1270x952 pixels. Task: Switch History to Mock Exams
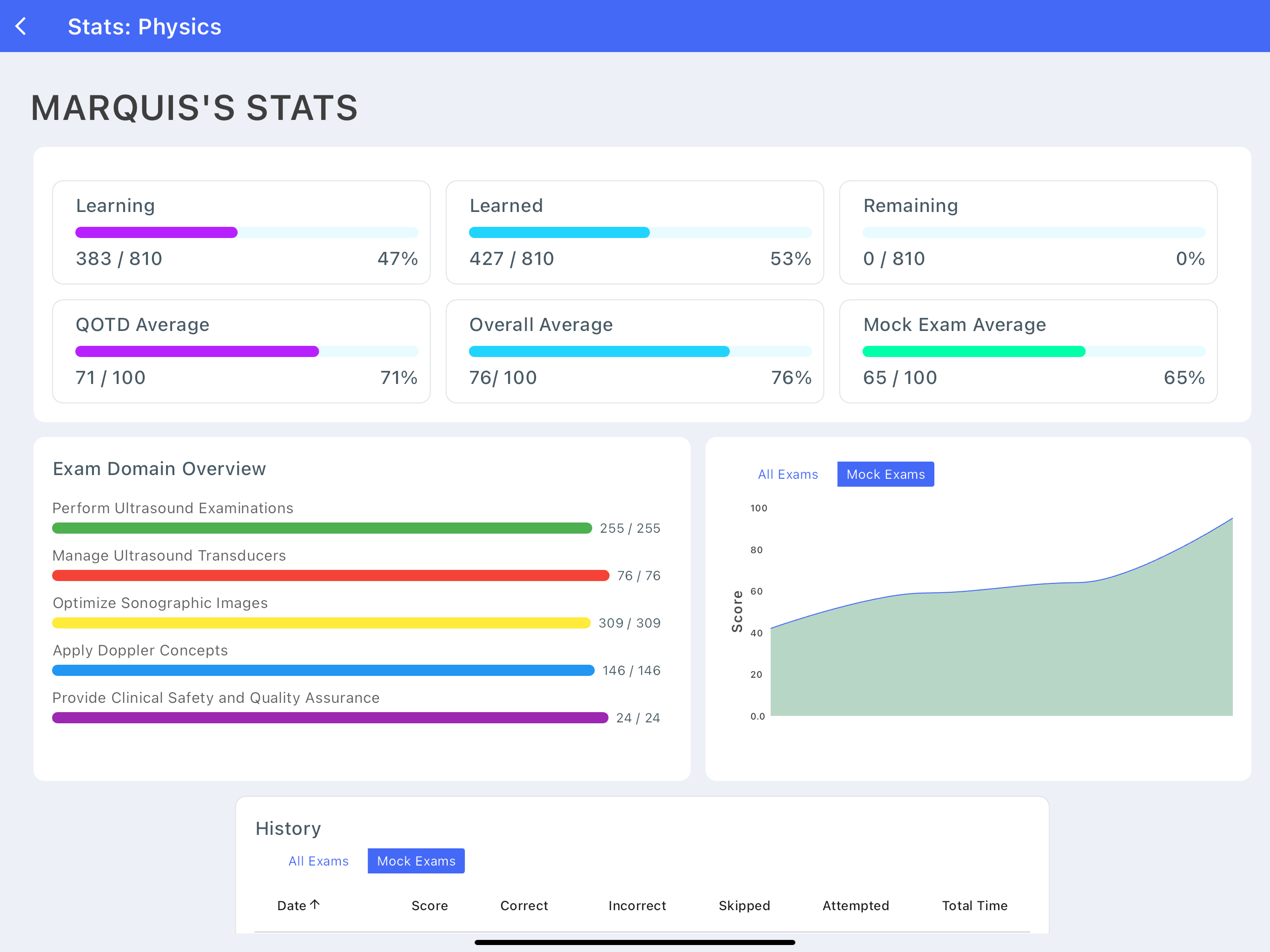[x=416, y=861]
